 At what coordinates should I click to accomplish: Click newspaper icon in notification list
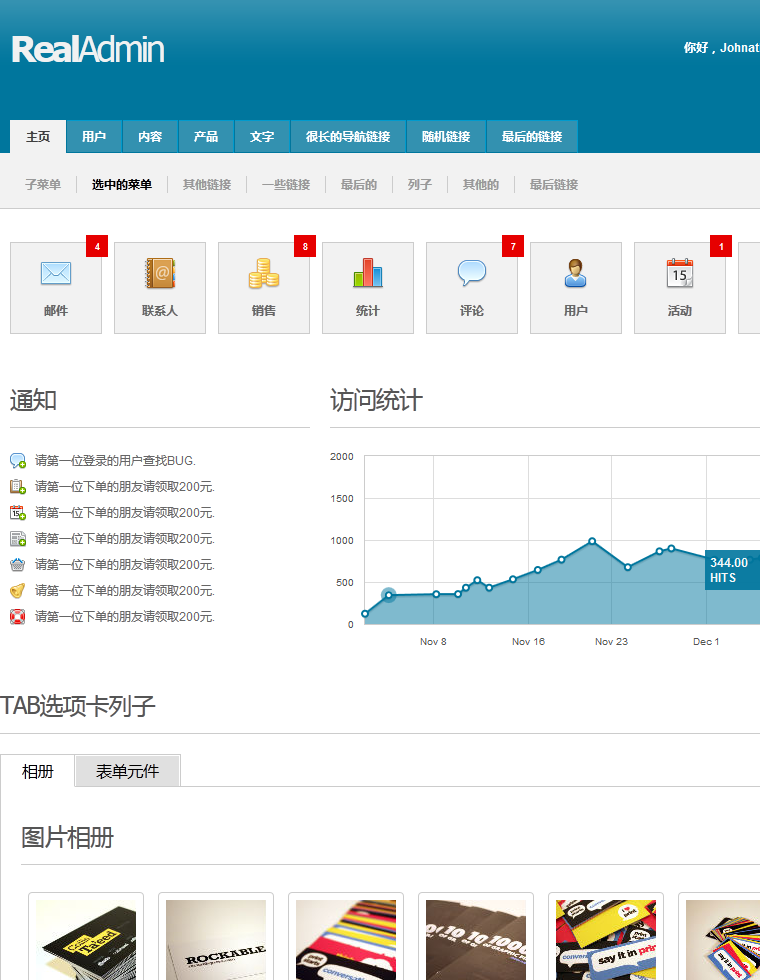18,539
